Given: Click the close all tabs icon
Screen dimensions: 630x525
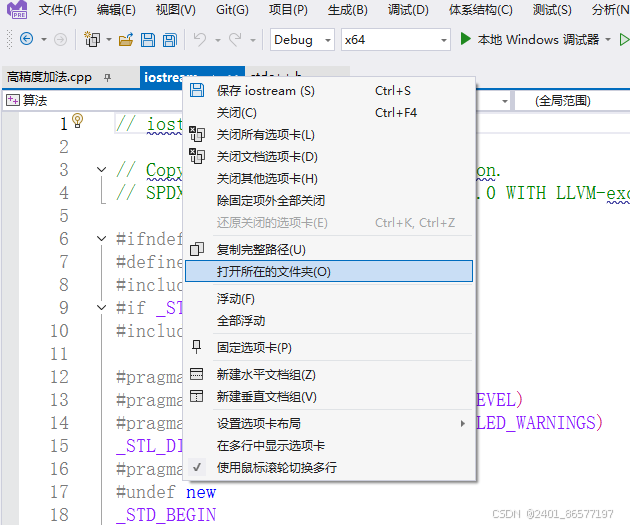Looking at the screenshot, I should [197, 134].
